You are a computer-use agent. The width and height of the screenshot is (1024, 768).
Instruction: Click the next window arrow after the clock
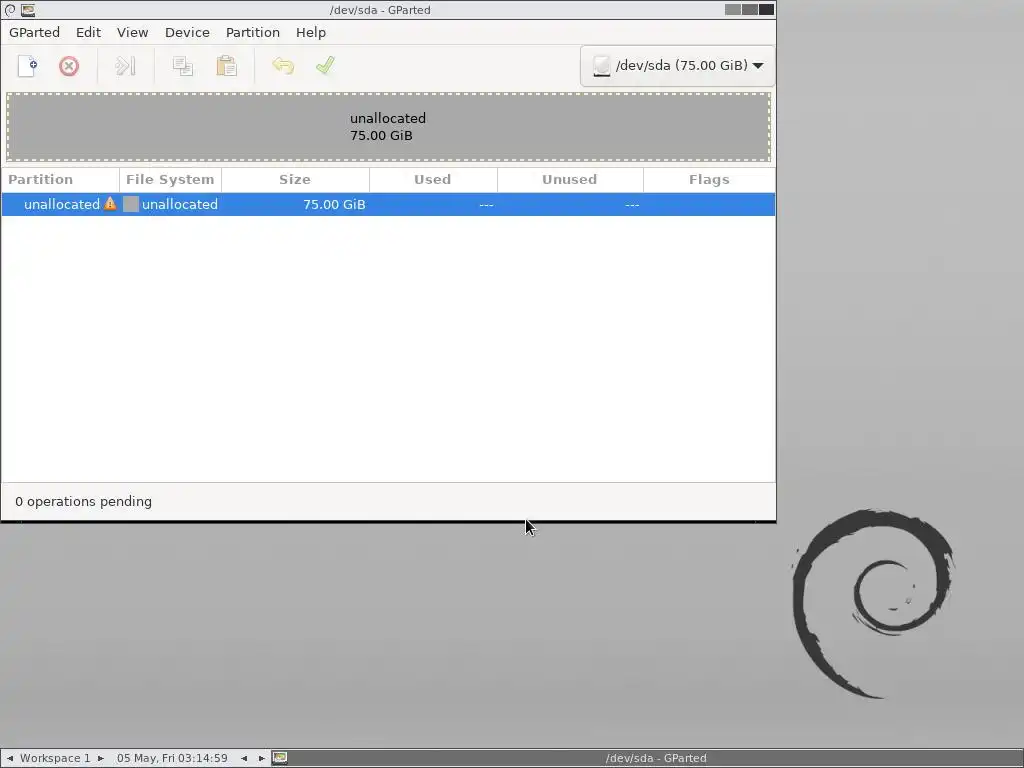click(x=261, y=758)
